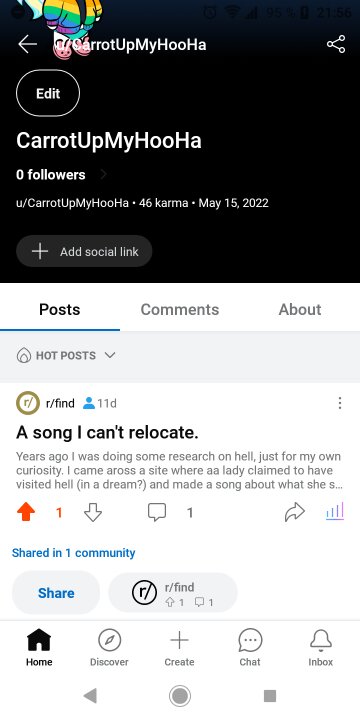The height and width of the screenshot is (720, 360).
Task: Open the post three-dot overflow menu
Action: [339, 403]
